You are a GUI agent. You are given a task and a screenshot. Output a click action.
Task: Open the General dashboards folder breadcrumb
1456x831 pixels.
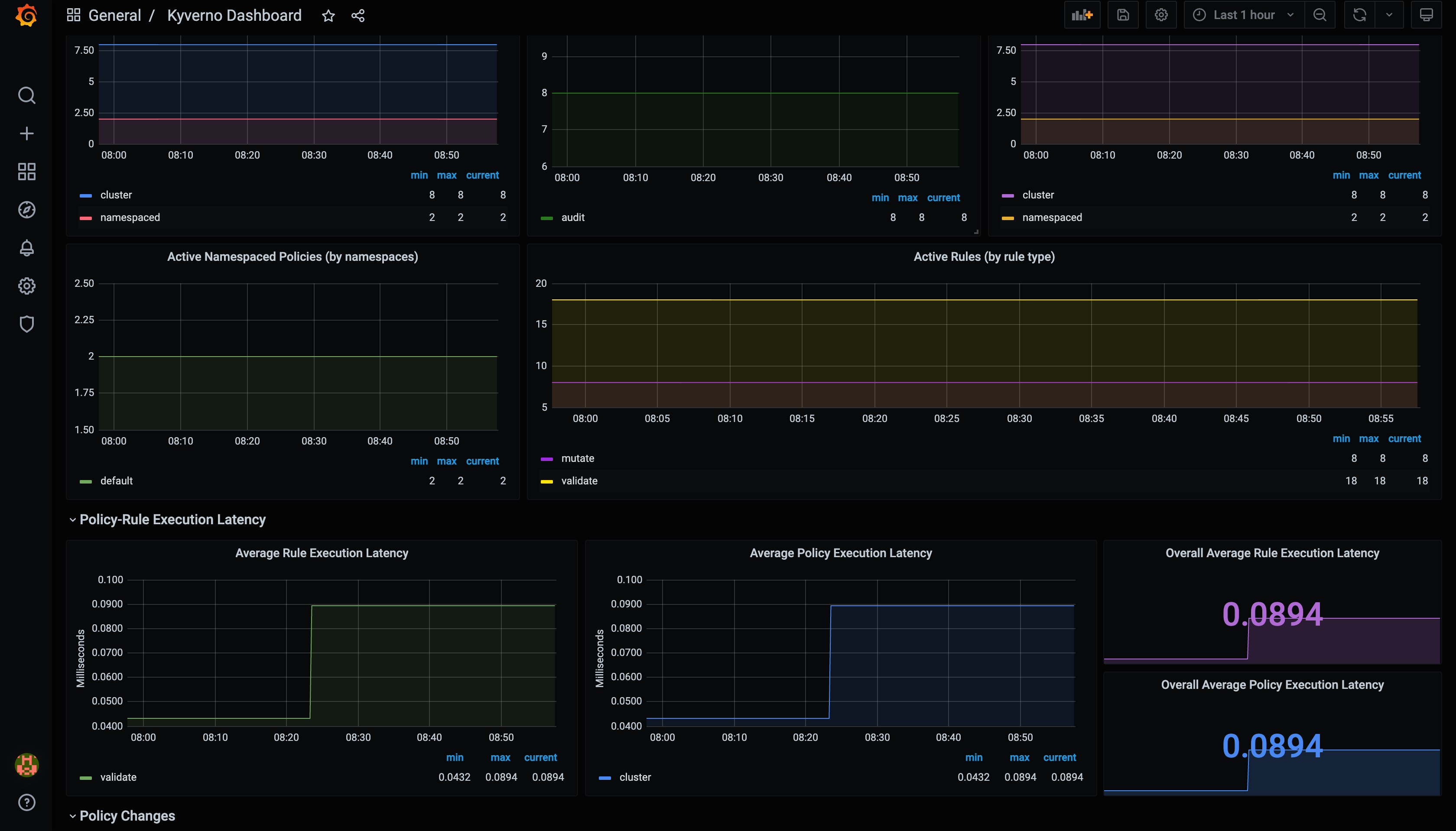115,15
